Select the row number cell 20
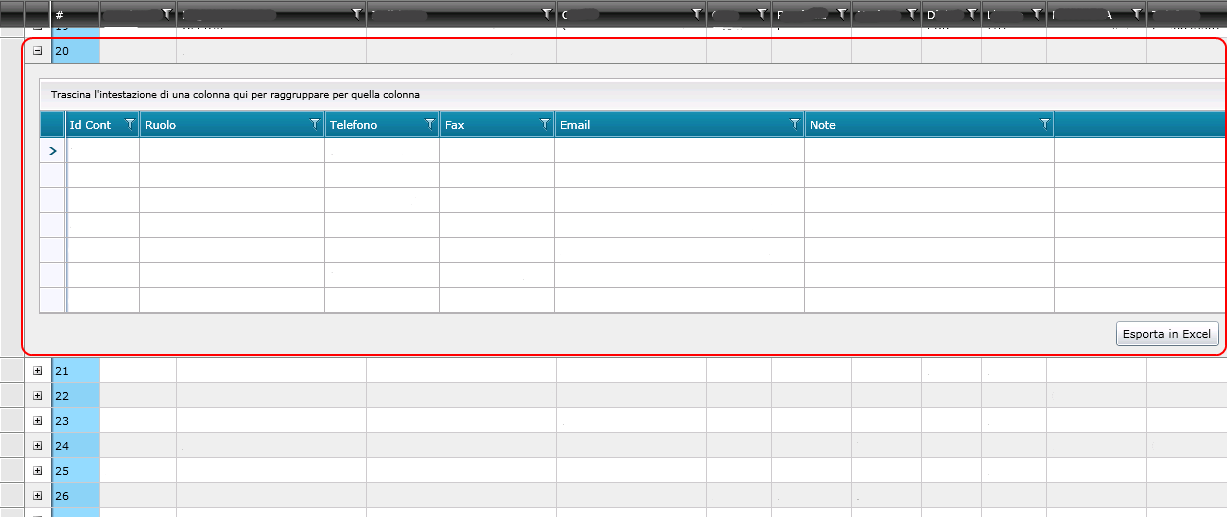1227x517 pixels. (x=75, y=49)
